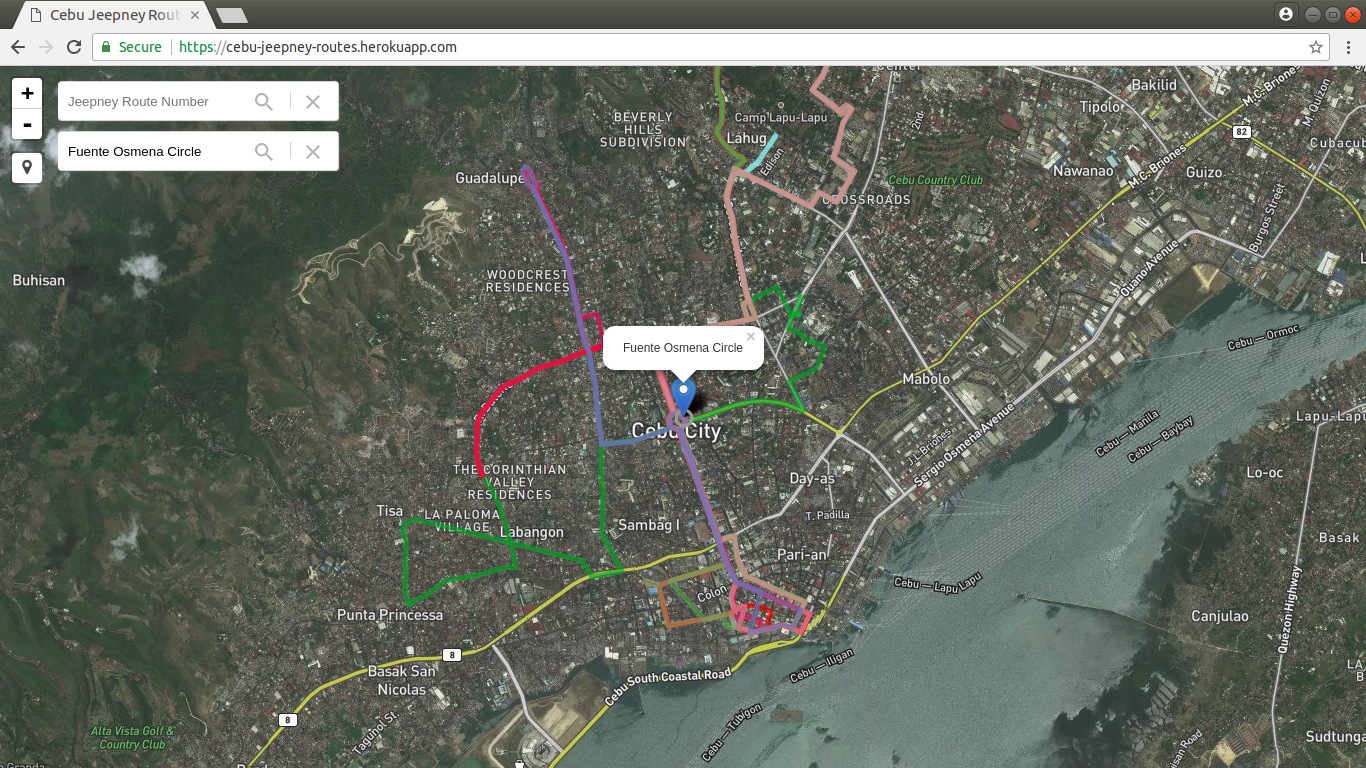Click the Tisa map label
The image size is (1366, 768).
click(390, 511)
